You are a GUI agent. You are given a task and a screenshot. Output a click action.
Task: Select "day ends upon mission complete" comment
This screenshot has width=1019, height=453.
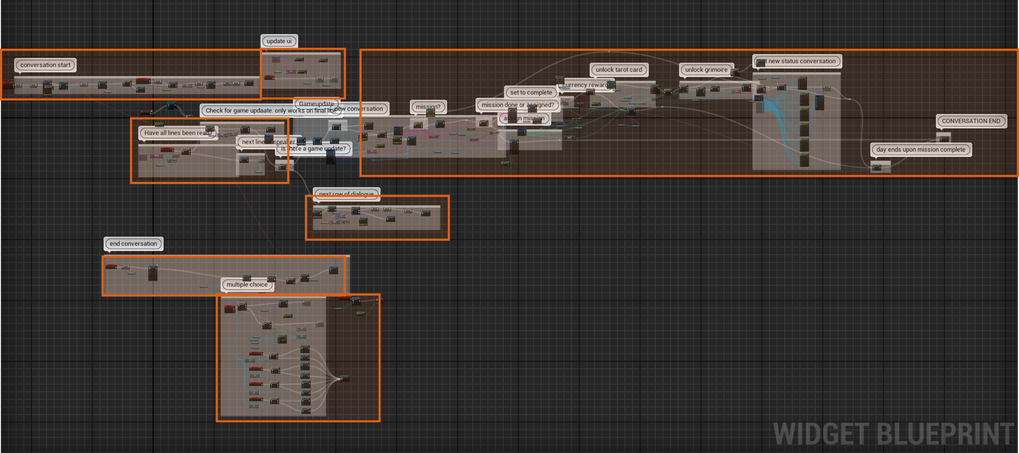(x=921, y=149)
